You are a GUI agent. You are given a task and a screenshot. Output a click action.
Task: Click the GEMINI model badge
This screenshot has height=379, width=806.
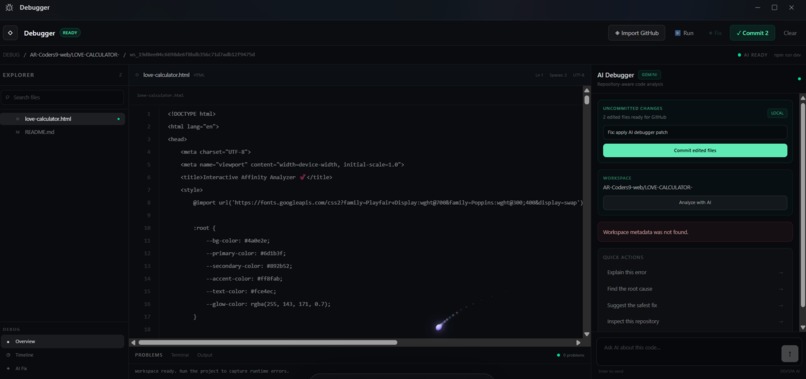pyautogui.click(x=649, y=75)
